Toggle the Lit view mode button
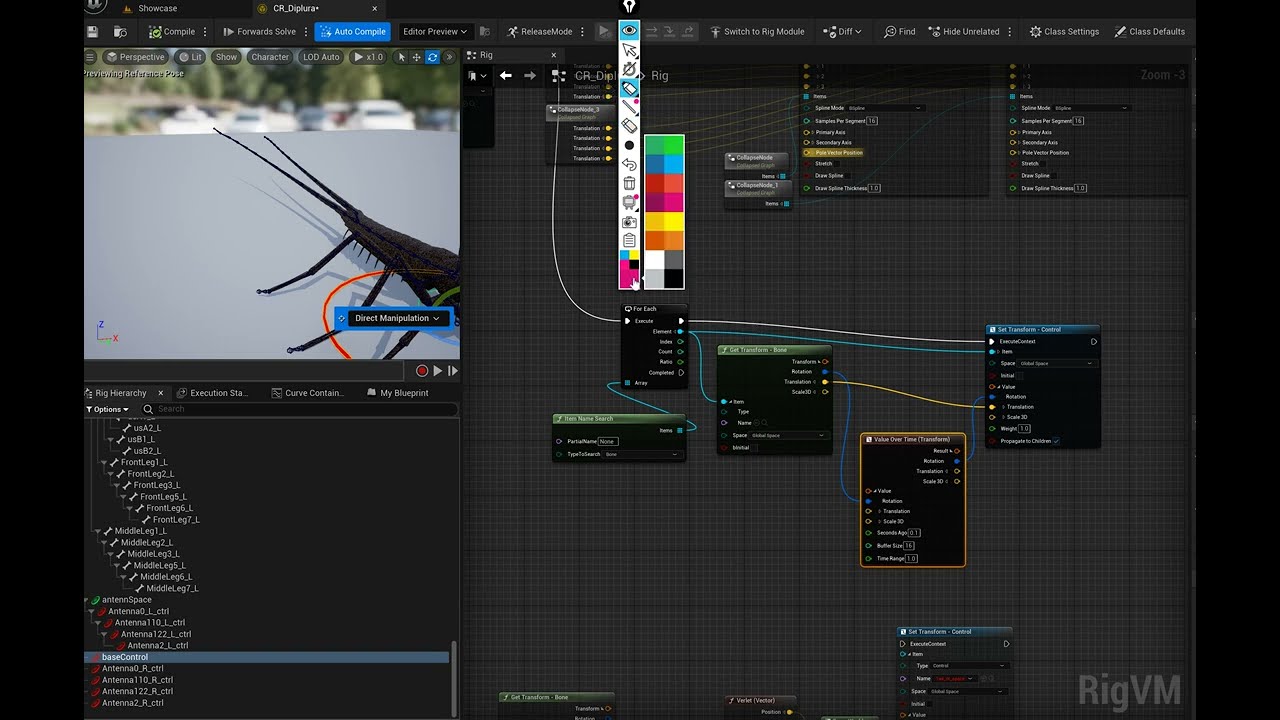Screen dimensions: 1280x720 pos(190,57)
